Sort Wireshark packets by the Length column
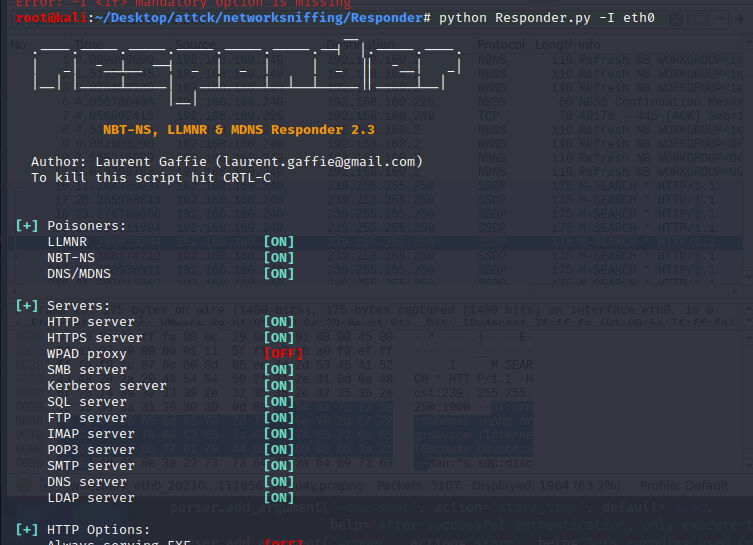 [x=554, y=45]
